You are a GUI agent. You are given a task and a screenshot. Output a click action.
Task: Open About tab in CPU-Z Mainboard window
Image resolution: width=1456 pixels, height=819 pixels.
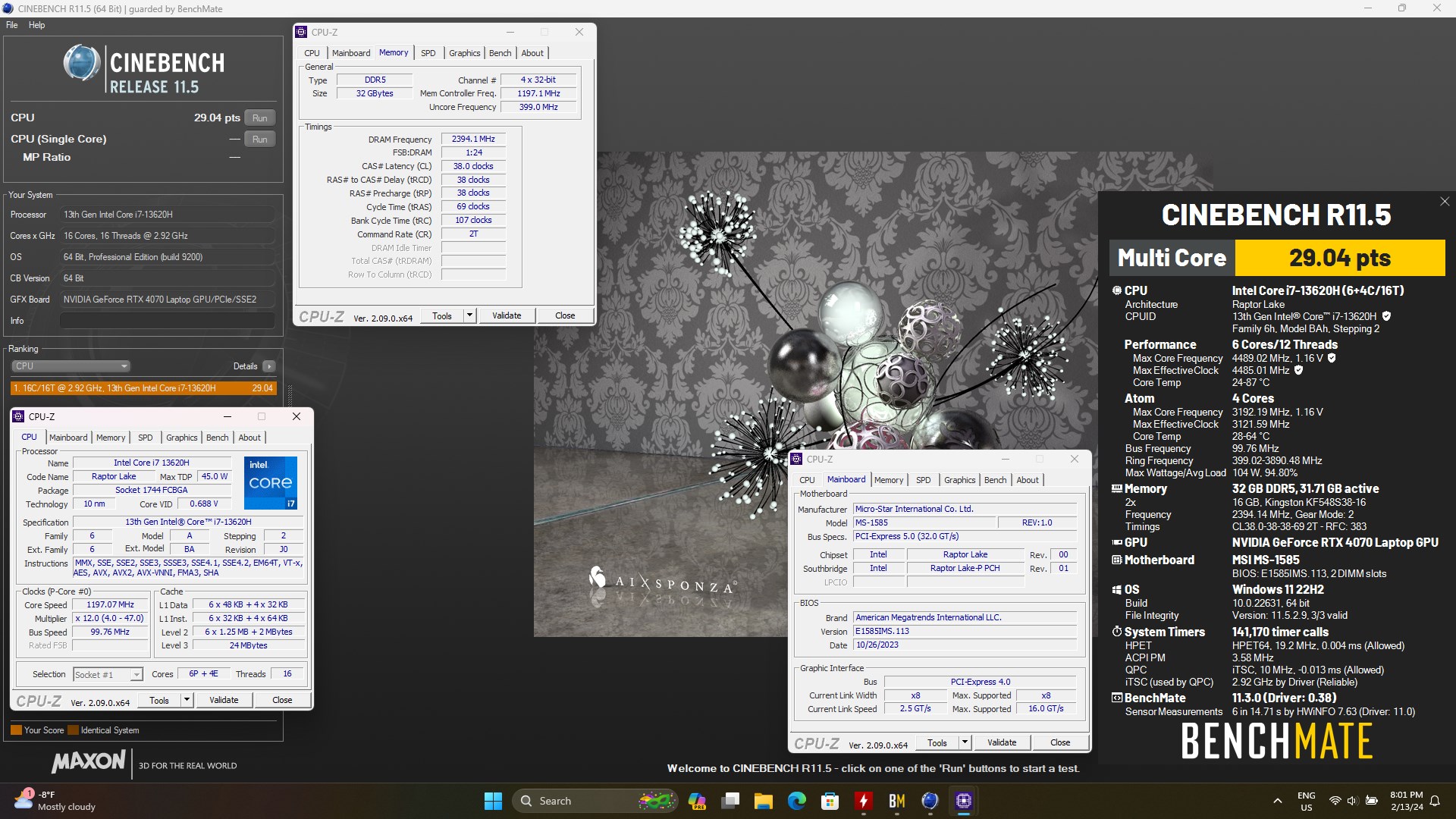1028,480
